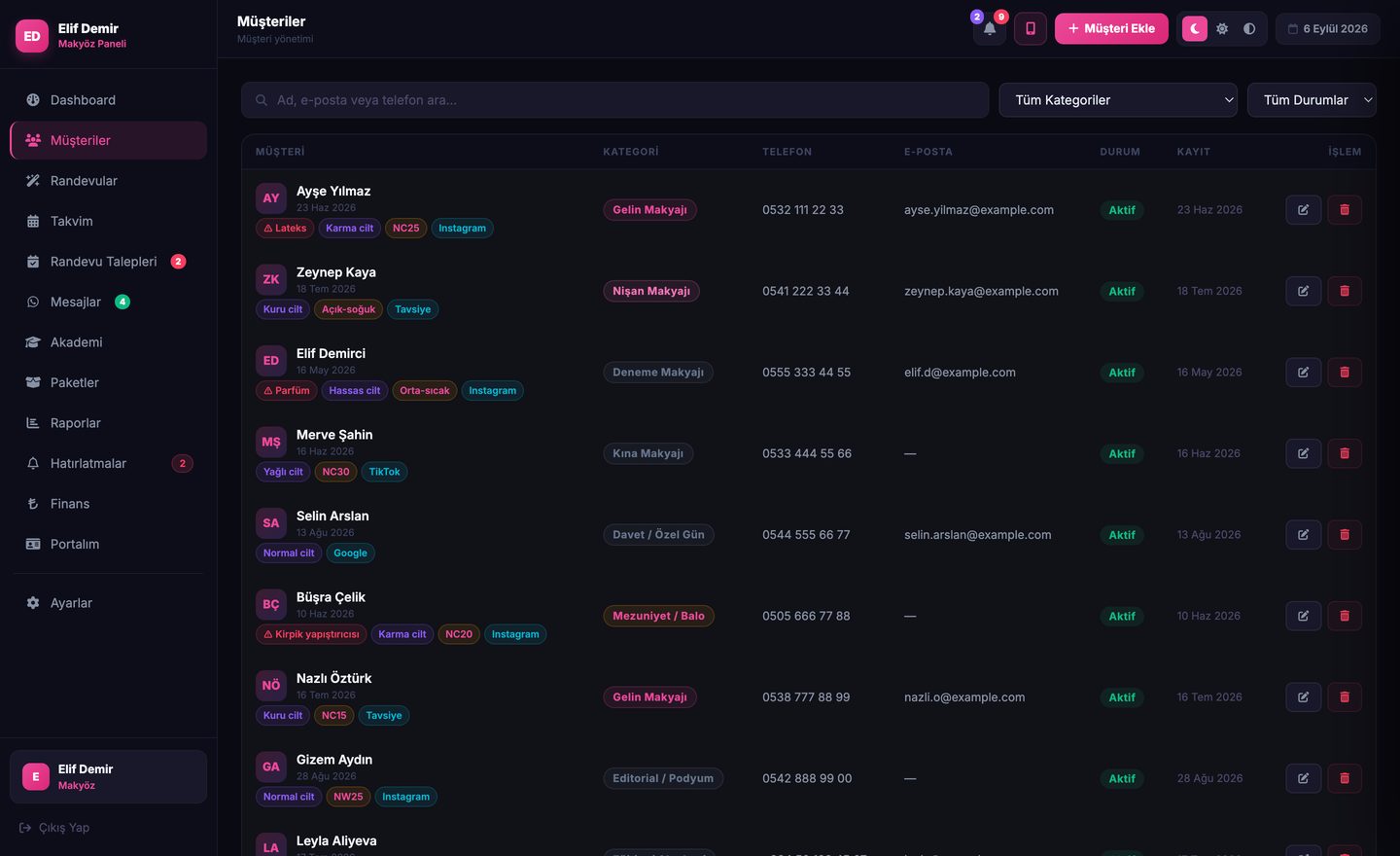Click the Ayarlar gear icon
1400x856 pixels.
tap(33, 603)
